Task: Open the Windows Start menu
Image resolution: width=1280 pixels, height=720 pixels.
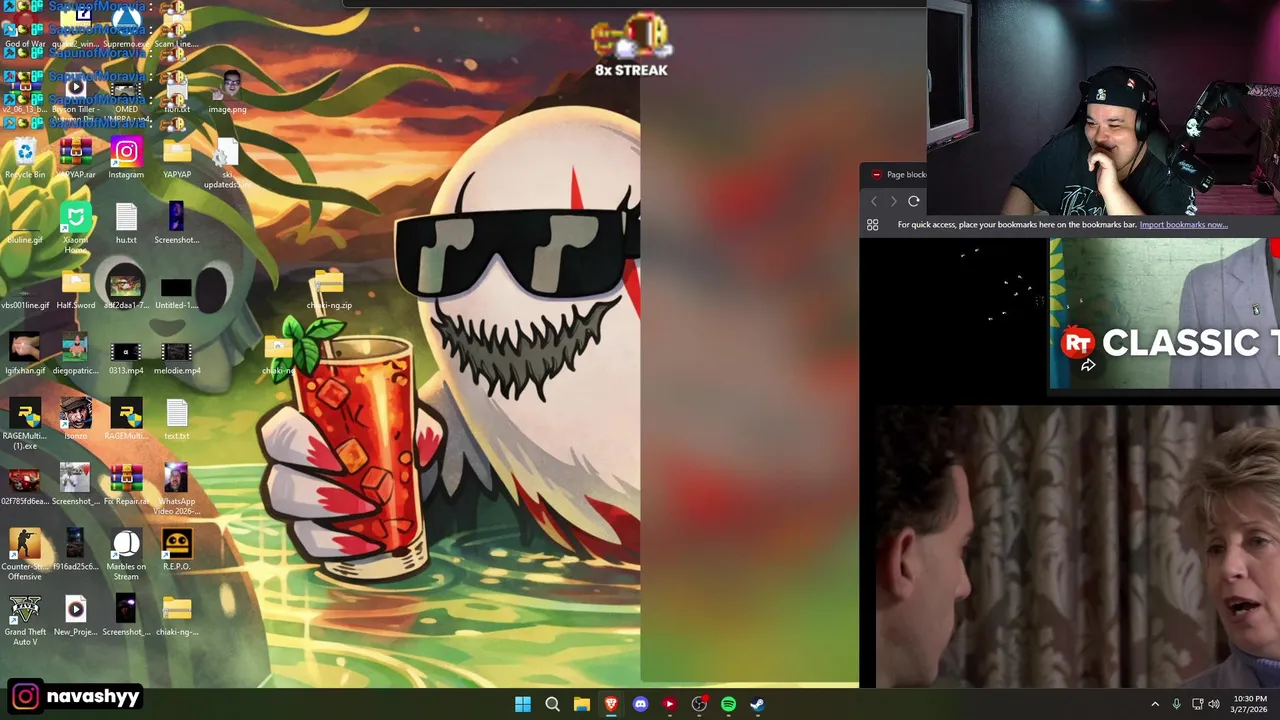Action: click(x=523, y=704)
